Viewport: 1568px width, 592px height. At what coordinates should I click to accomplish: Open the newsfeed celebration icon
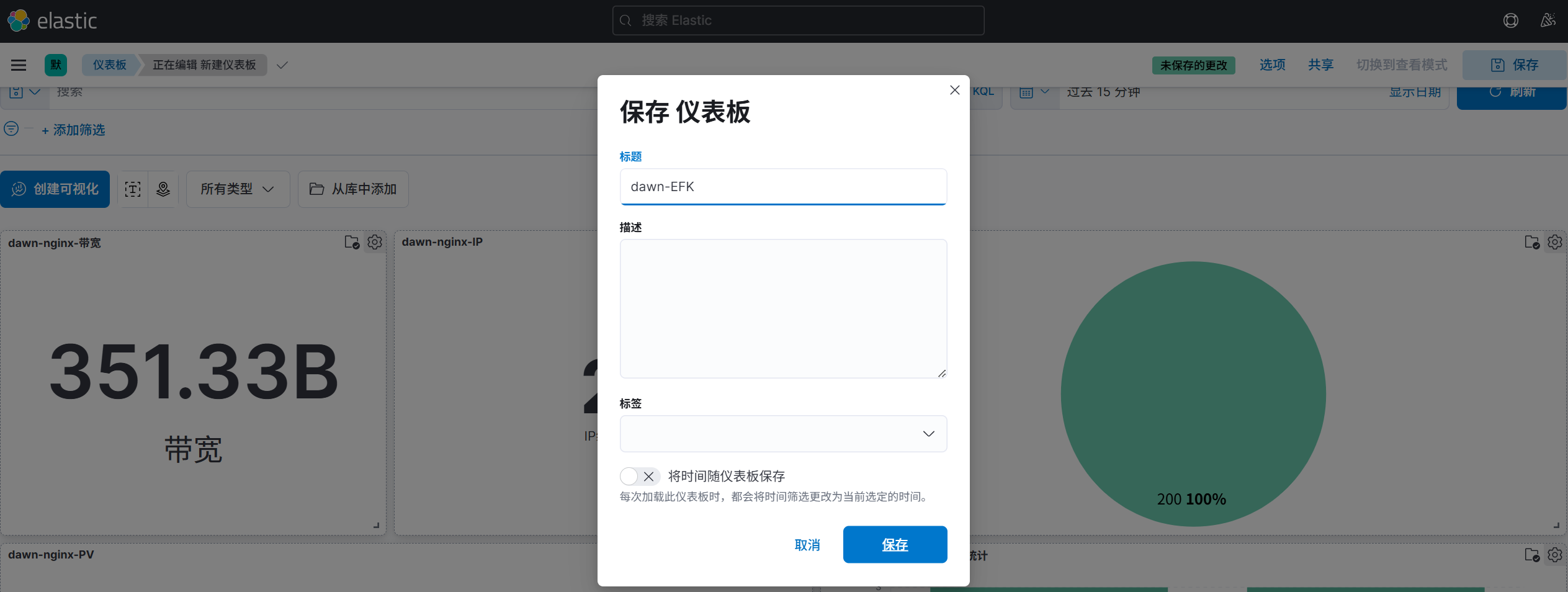(x=1548, y=20)
